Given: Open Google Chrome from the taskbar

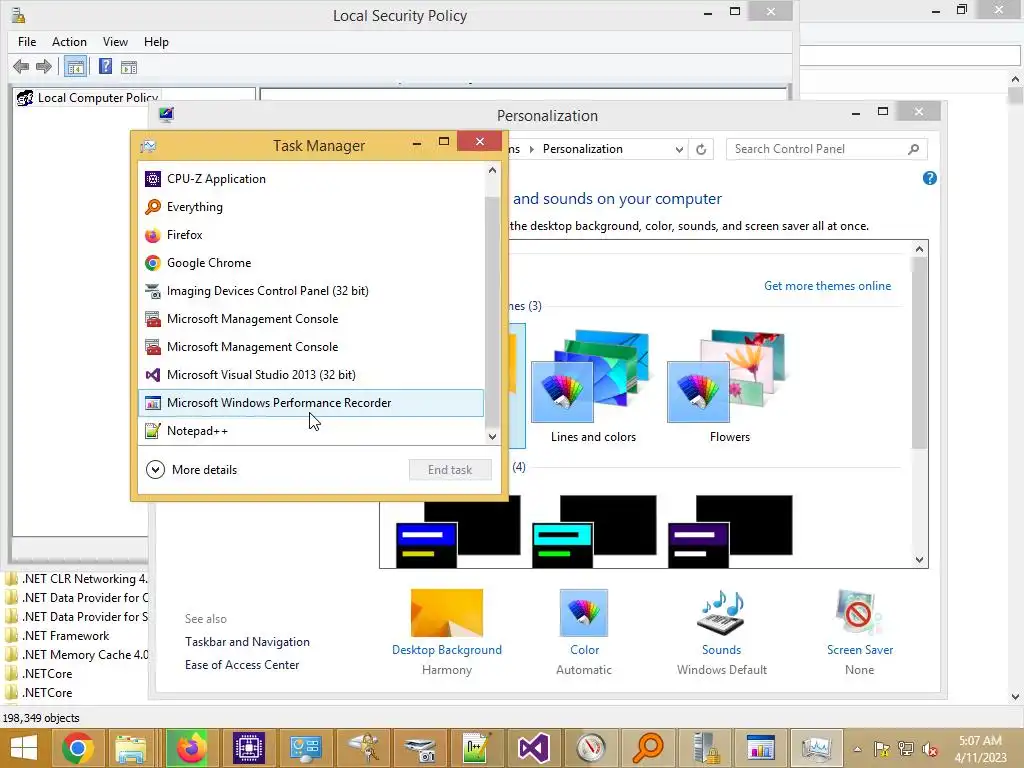Looking at the screenshot, I should tap(78, 748).
